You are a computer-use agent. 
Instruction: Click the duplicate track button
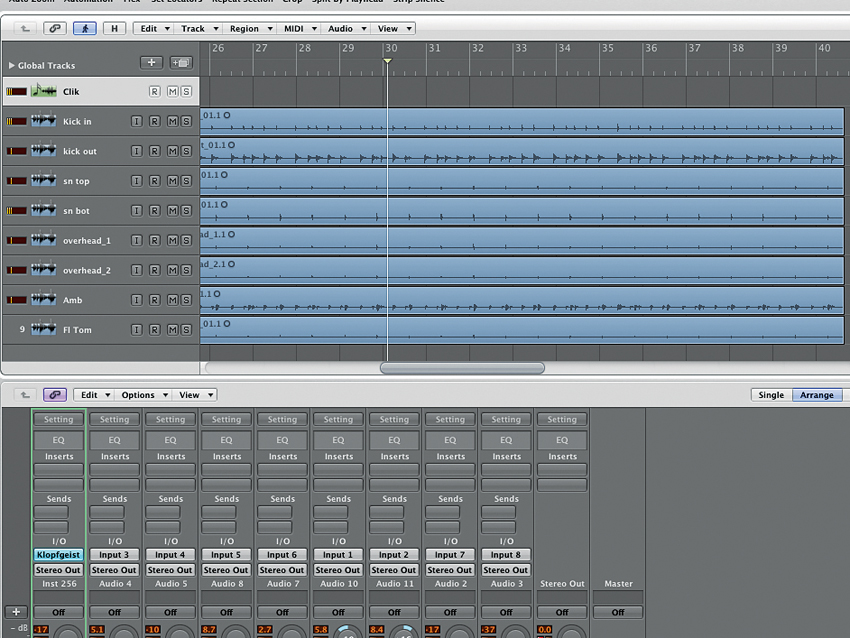coord(181,63)
